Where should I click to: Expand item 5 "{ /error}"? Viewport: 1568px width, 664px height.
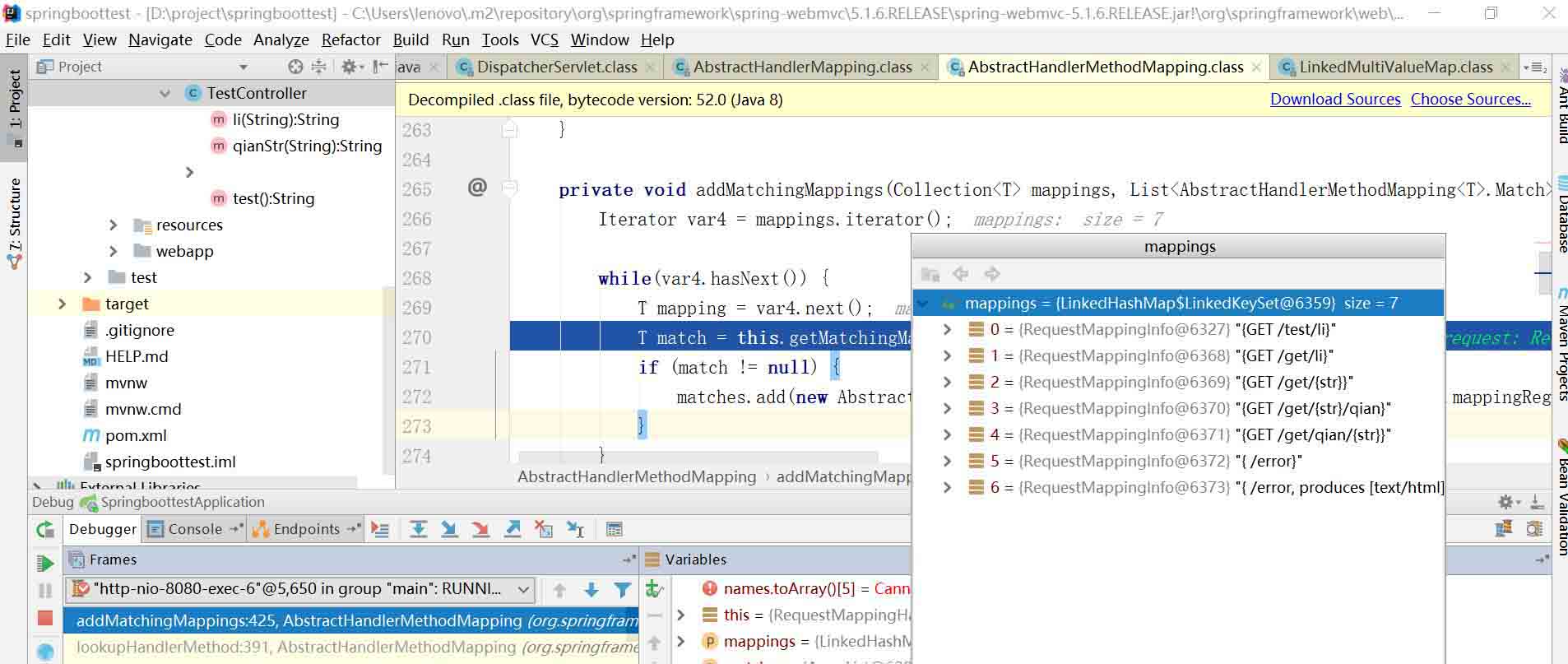pyautogui.click(x=947, y=461)
